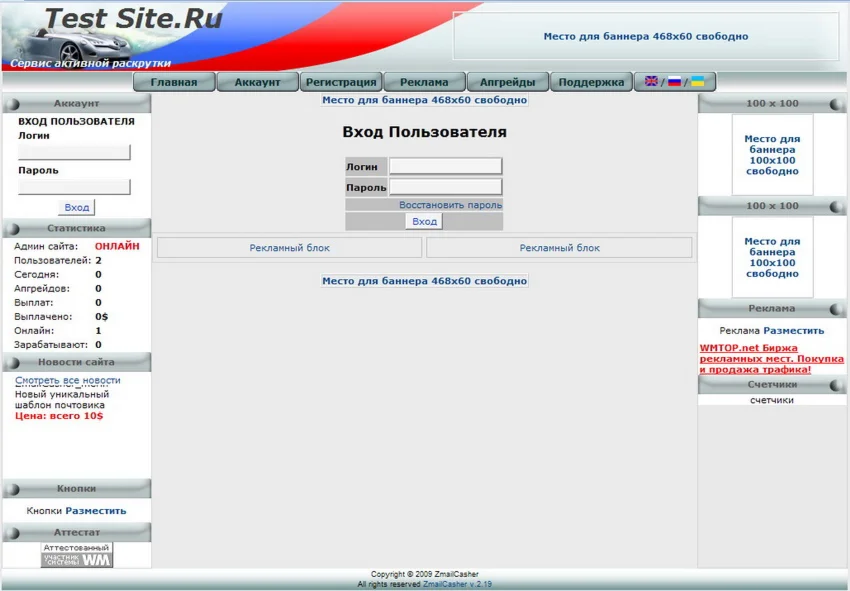Click the Зарабатывают statistic row
Screen dimensions: 850x591
pos(58,344)
